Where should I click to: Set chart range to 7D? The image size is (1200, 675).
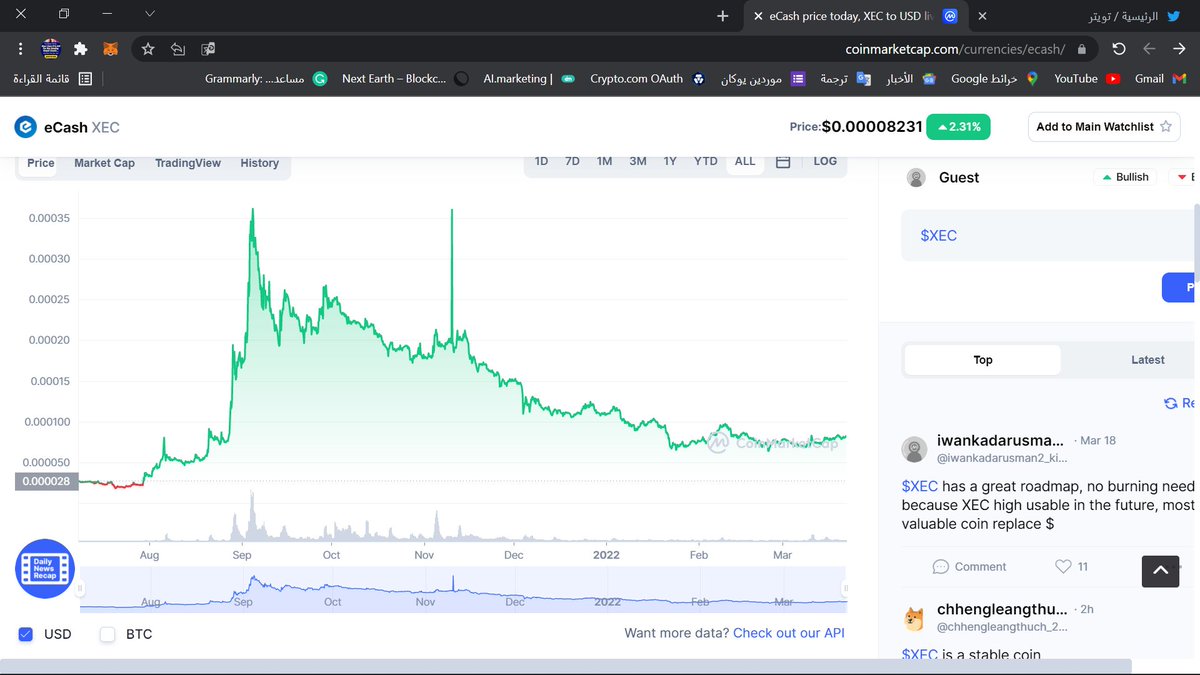click(572, 161)
